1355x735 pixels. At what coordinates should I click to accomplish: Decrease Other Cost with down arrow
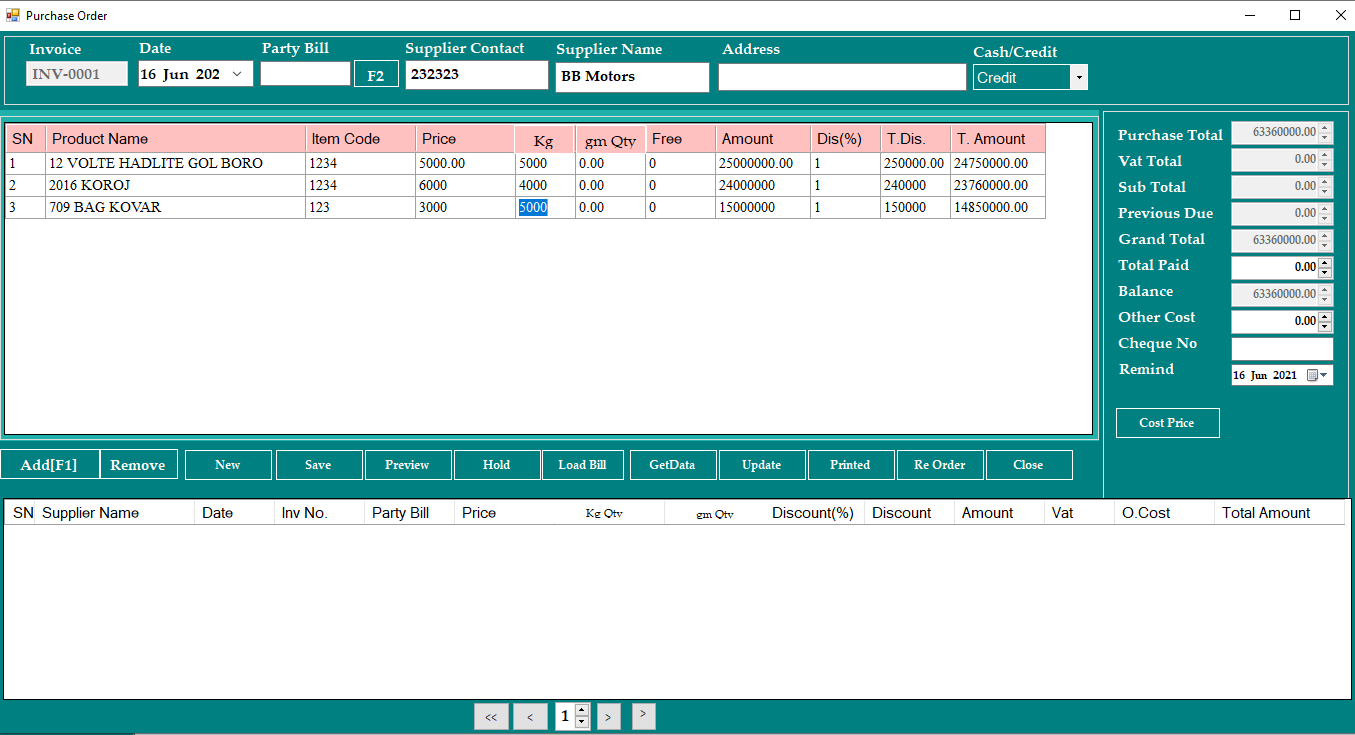(1325, 327)
